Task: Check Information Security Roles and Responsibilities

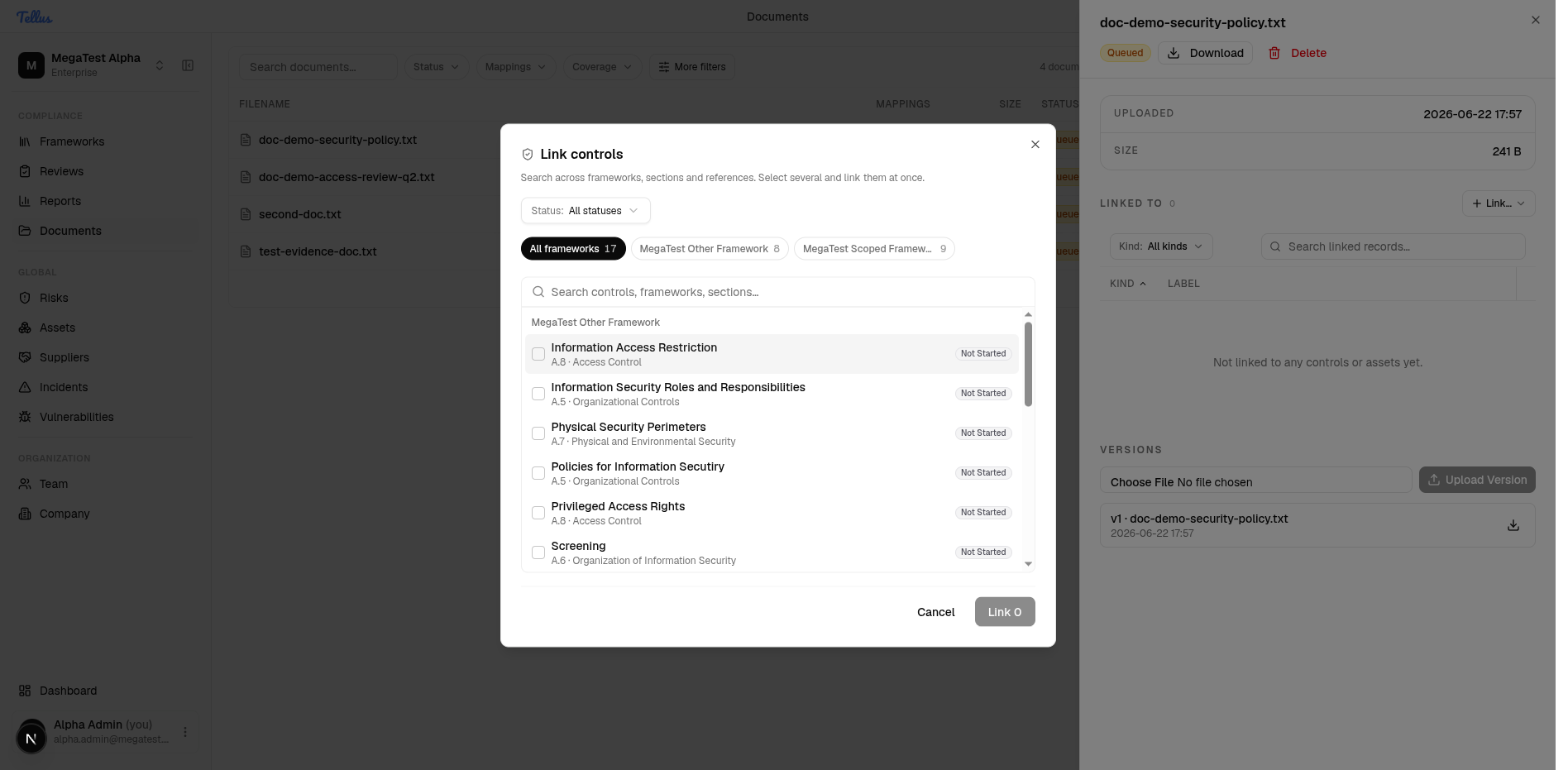Action: tap(538, 394)
